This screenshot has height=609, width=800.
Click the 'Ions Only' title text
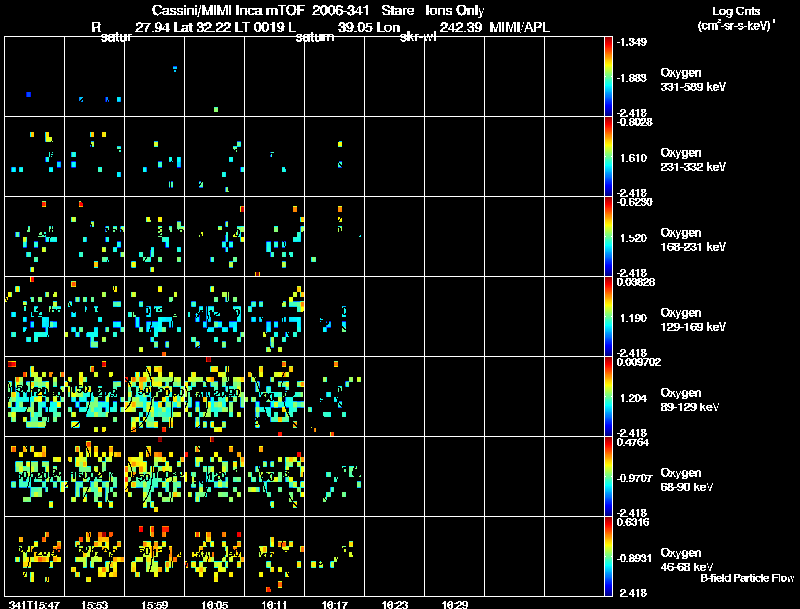(455, 10)
